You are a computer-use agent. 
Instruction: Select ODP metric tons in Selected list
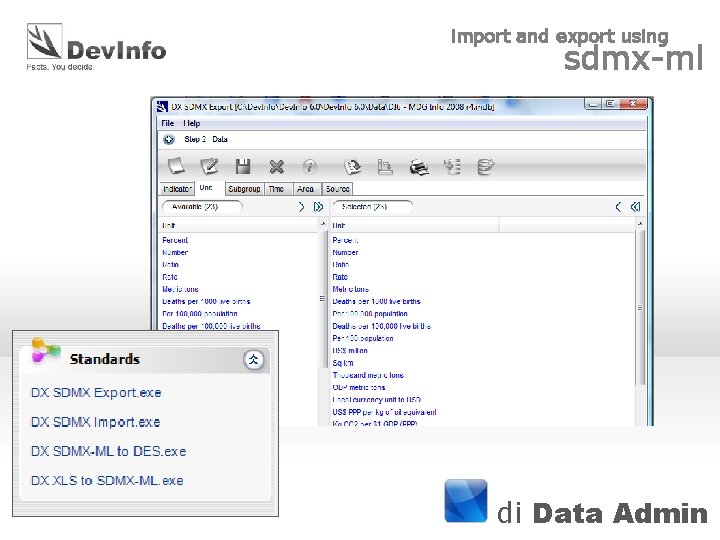point(359,388)
